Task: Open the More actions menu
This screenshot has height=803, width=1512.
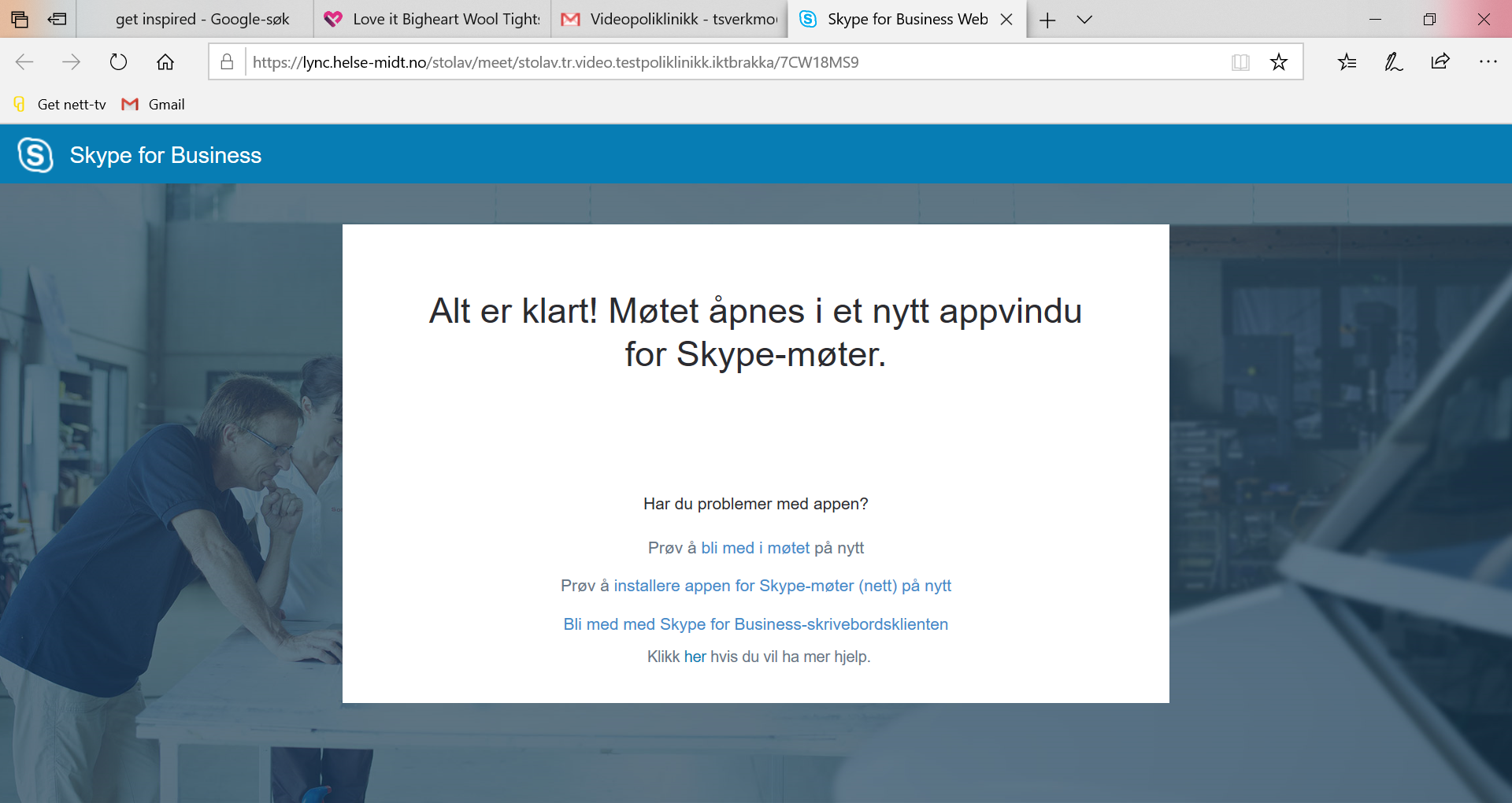Action: 1488,61
